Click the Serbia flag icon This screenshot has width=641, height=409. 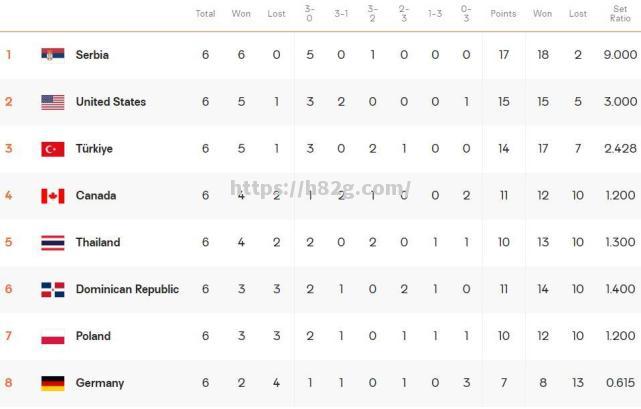click(53, 55)
